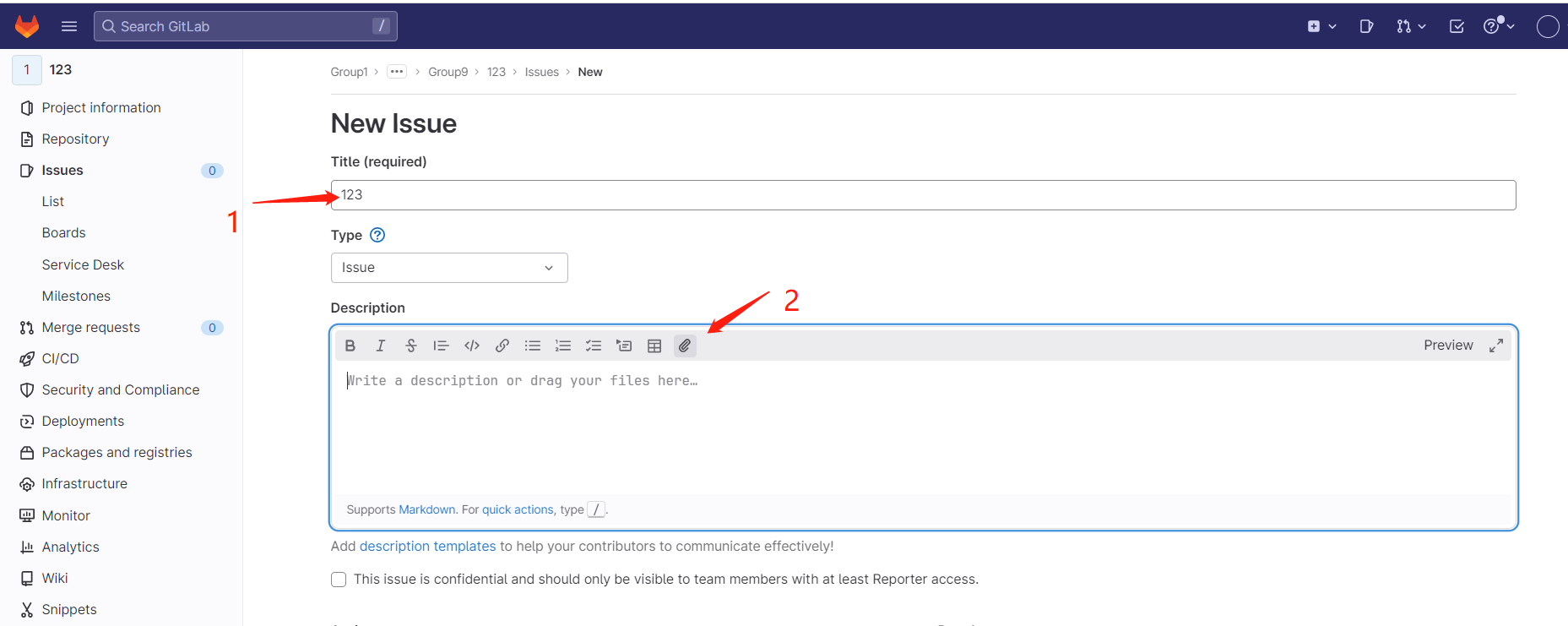Follow the Markdown help link

pyautogui.click(x=426, y=509)
